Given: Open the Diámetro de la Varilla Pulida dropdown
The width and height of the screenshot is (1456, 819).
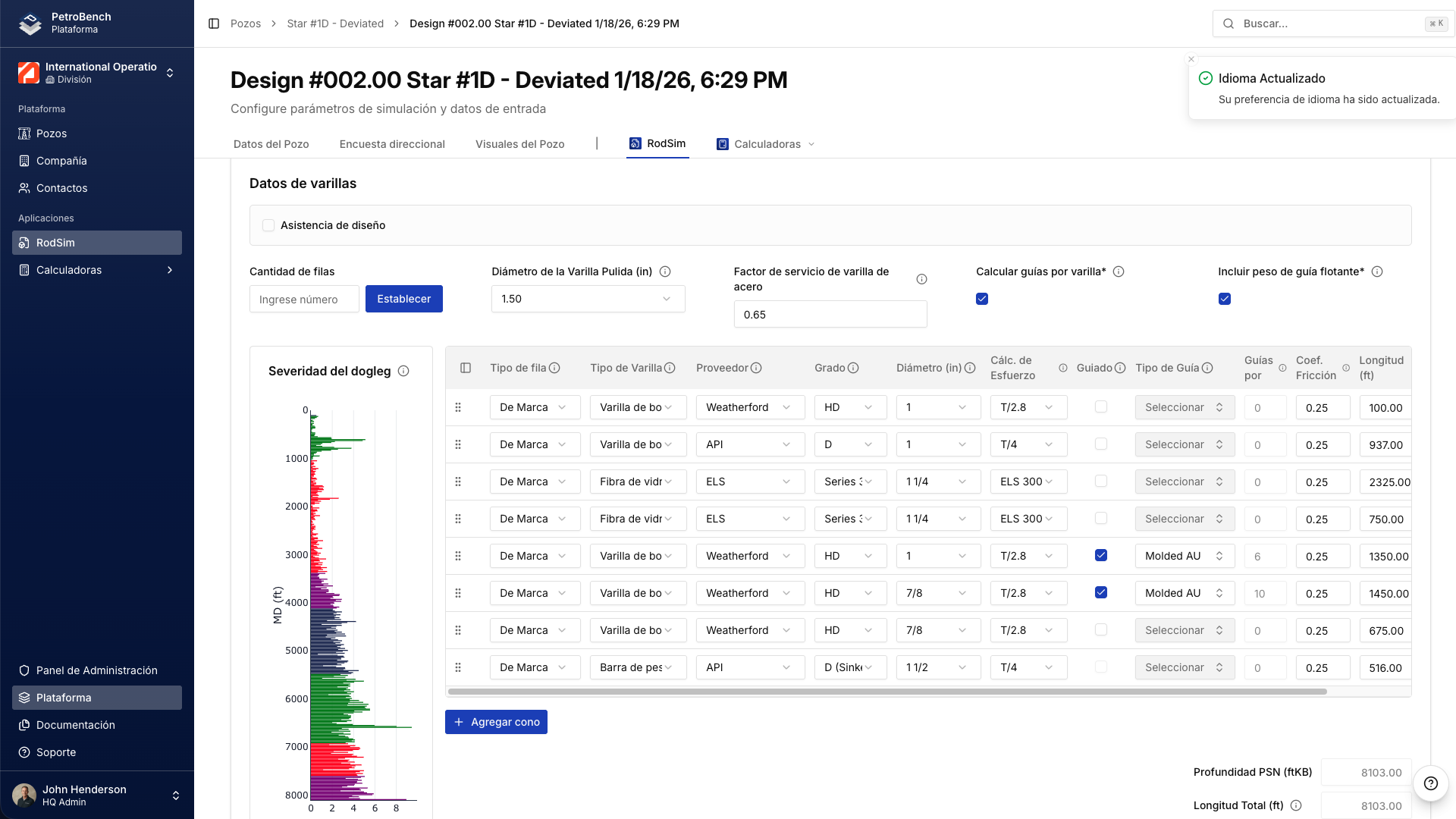Looking at the screenshot, I should coord(588,299).
